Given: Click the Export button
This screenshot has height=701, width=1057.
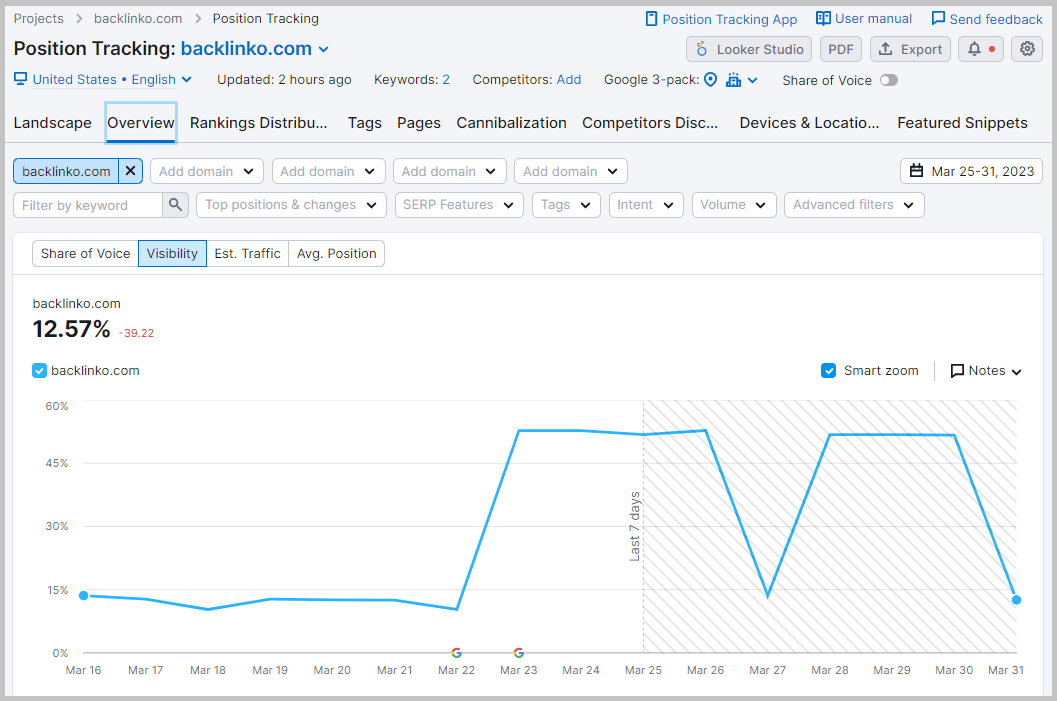Looking at the screenshot, I should point(910,49).
